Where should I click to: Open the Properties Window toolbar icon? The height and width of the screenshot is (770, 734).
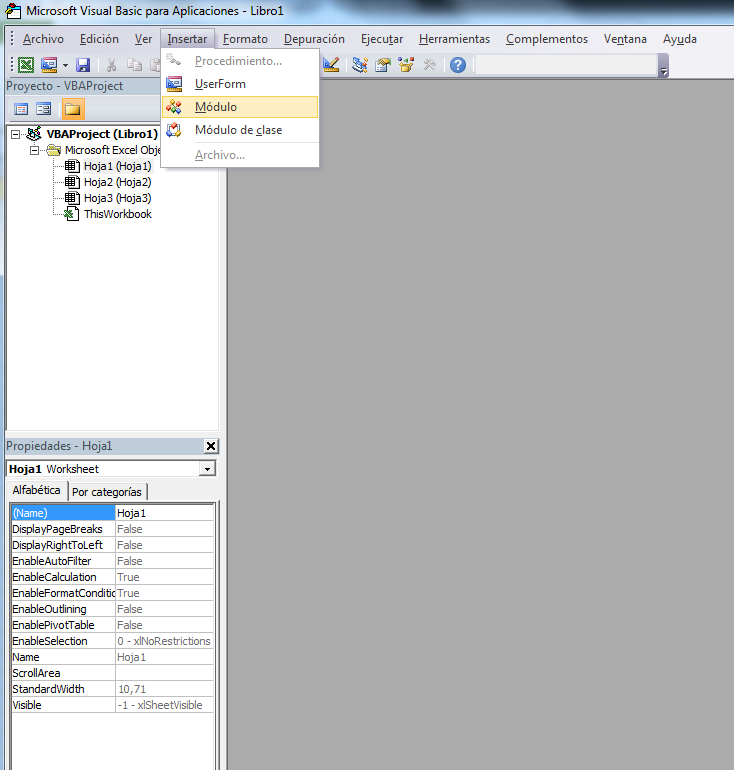(383, 65)
